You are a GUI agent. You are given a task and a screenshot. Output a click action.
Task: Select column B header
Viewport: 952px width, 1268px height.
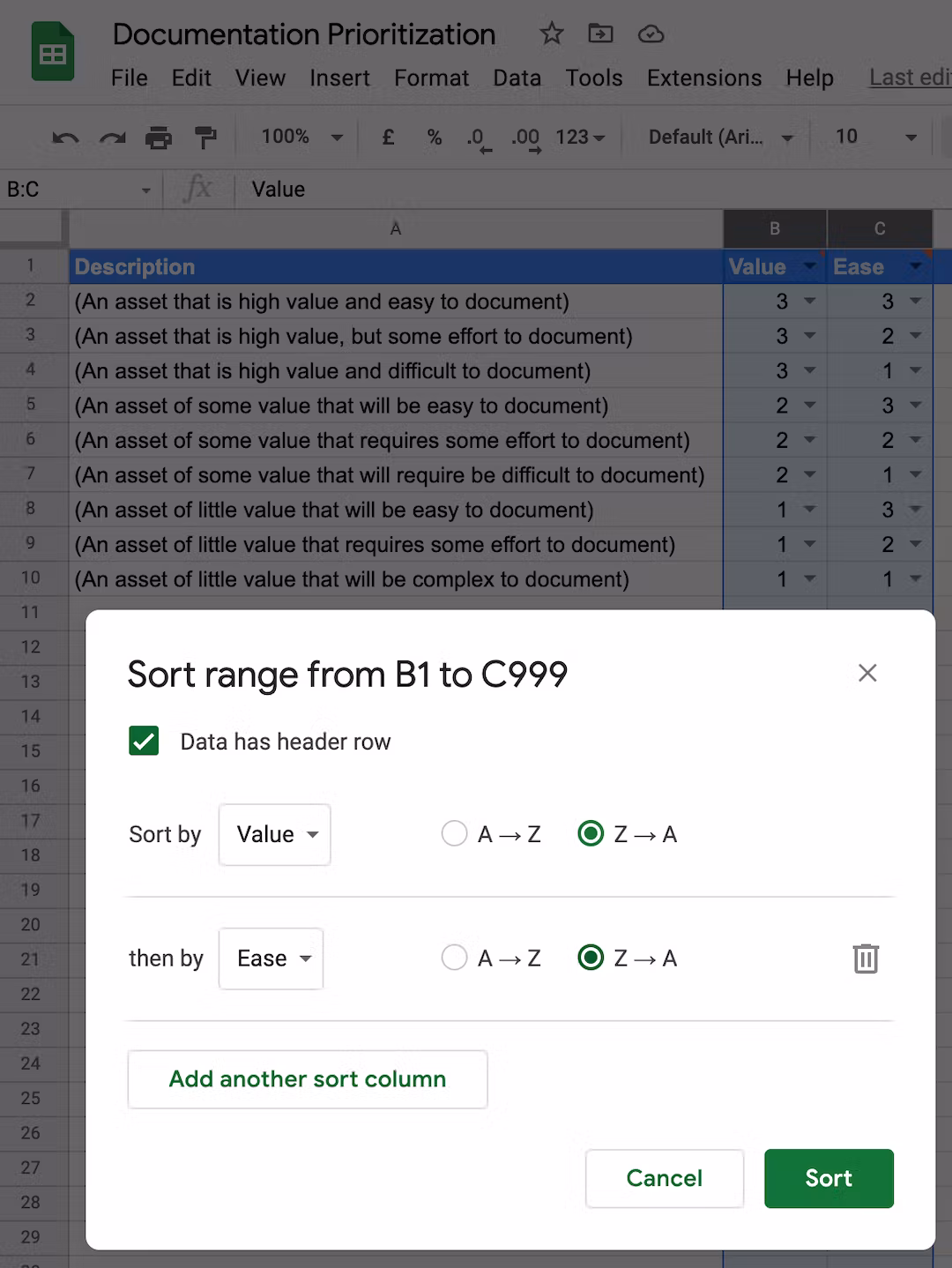click(x=775, y=228)
